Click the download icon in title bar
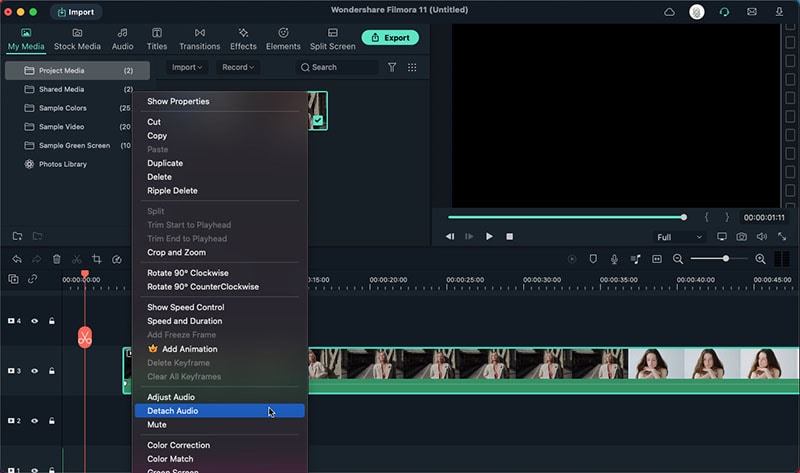 click(779, 12)
